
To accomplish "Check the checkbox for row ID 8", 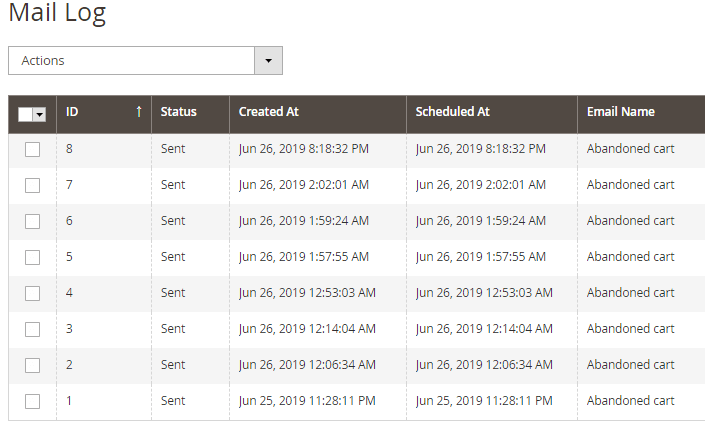I will [32, 149].
